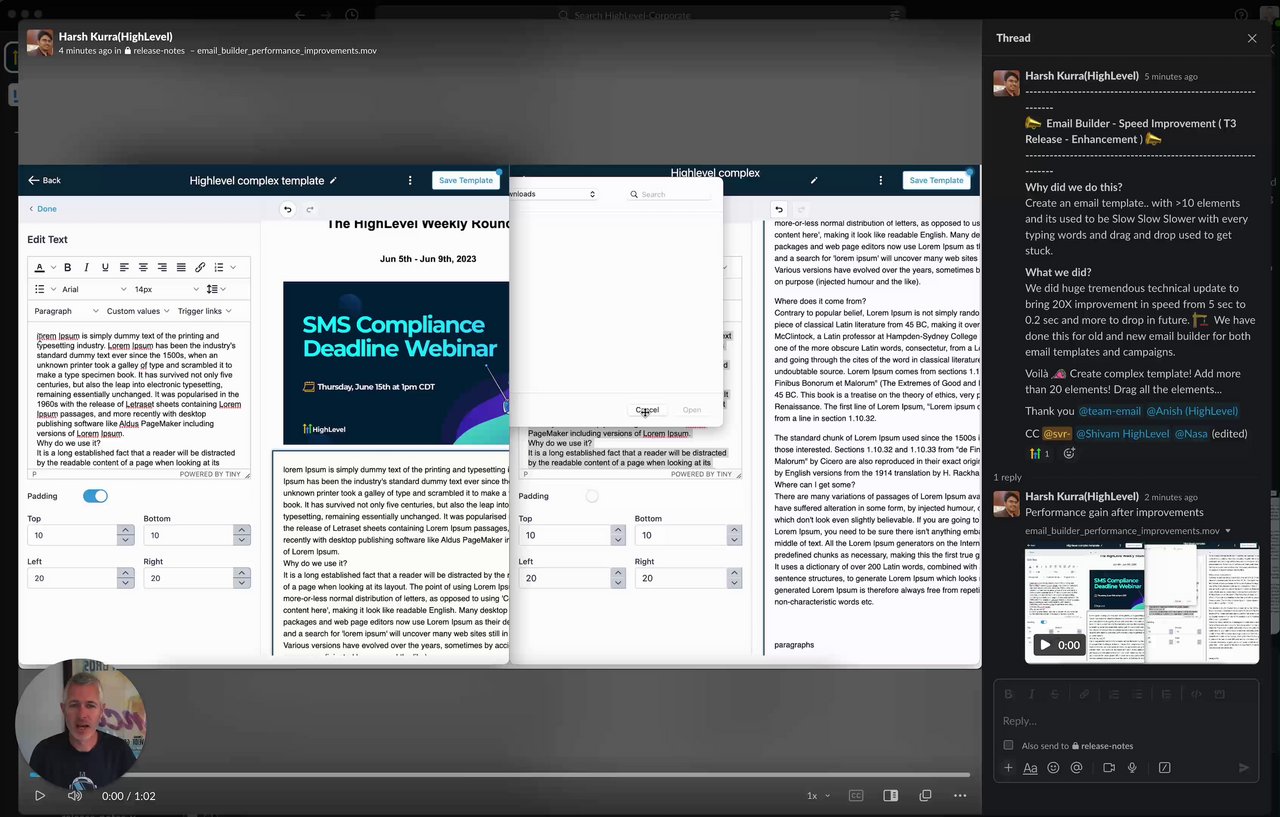Toggle the Aa formatting toolbar

[1030, 768]
